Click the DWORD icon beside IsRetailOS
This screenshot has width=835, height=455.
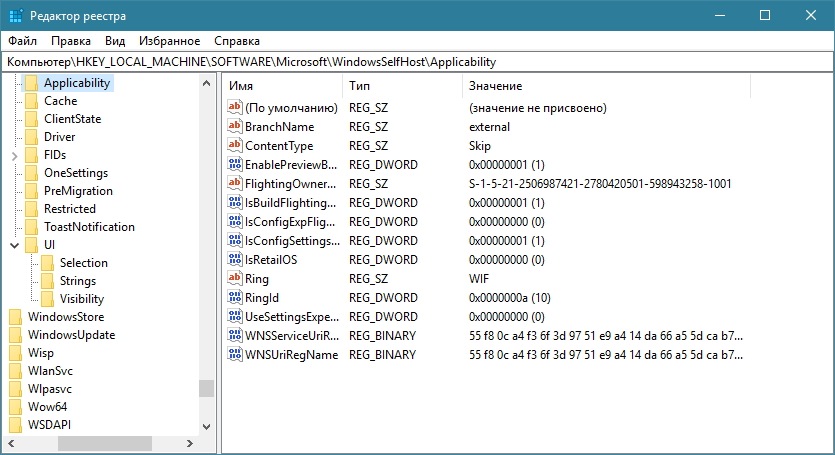[235, 259]
